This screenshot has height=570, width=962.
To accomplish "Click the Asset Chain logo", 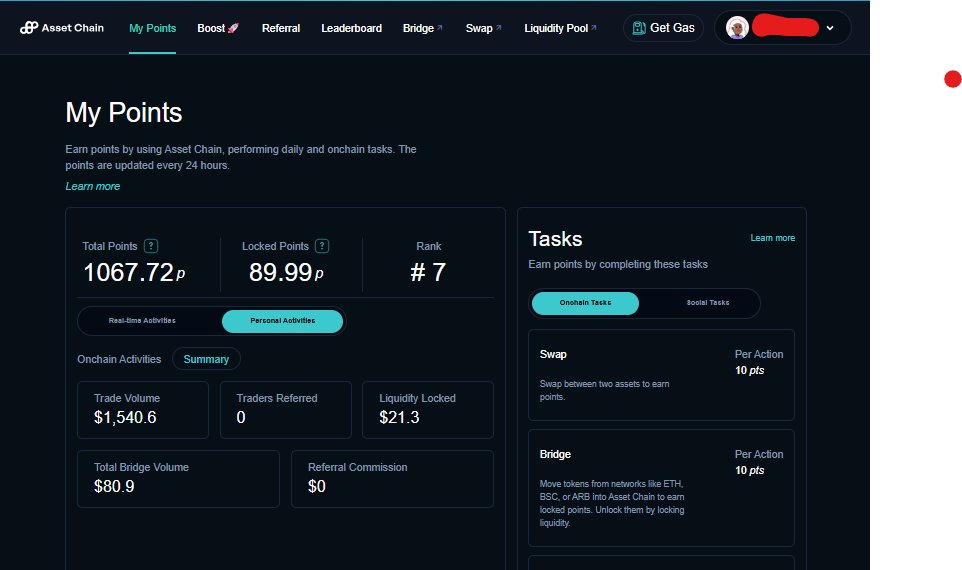I will [62, 28].
